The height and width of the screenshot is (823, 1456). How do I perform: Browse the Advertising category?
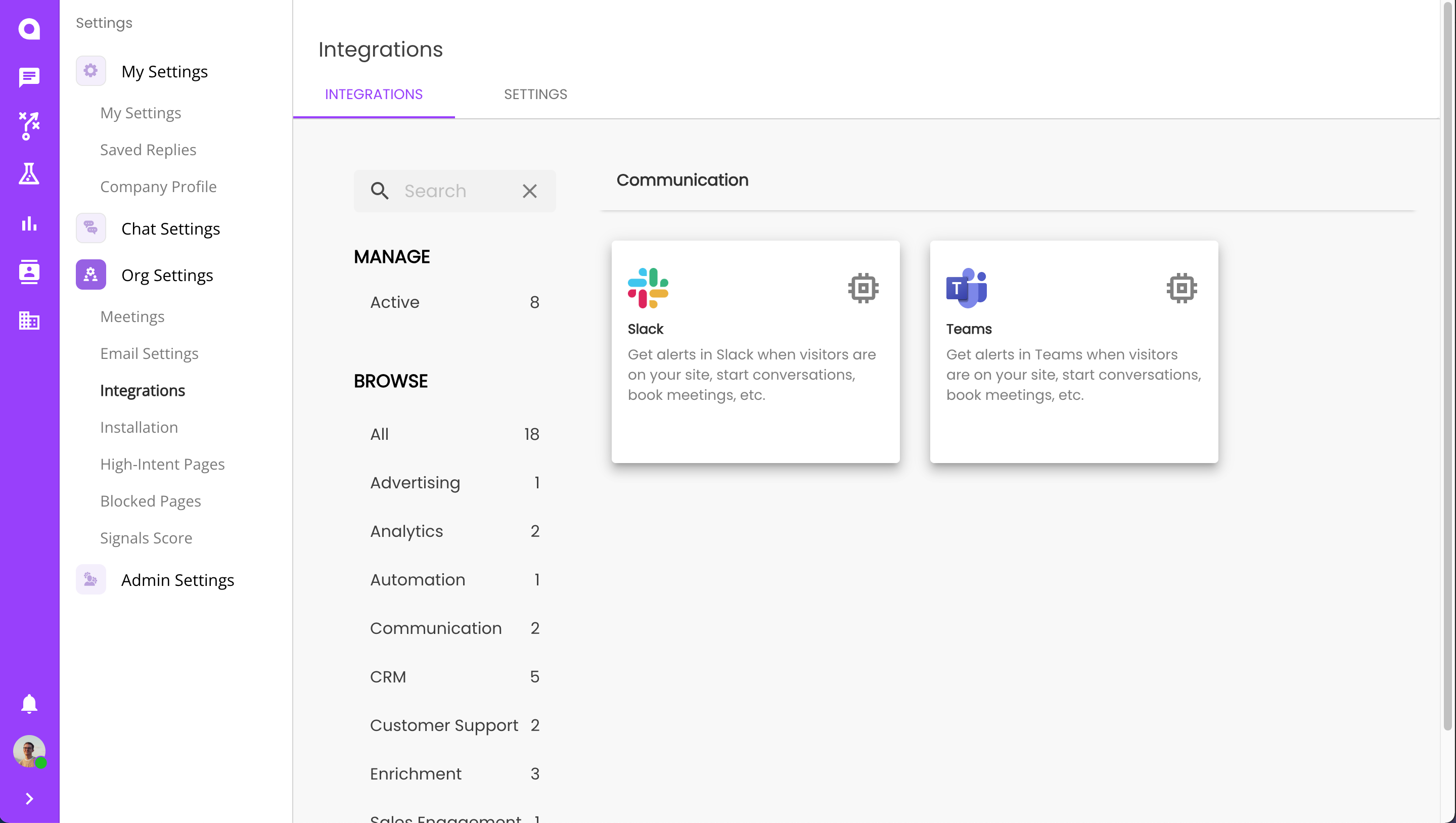[x=455, y=482]
